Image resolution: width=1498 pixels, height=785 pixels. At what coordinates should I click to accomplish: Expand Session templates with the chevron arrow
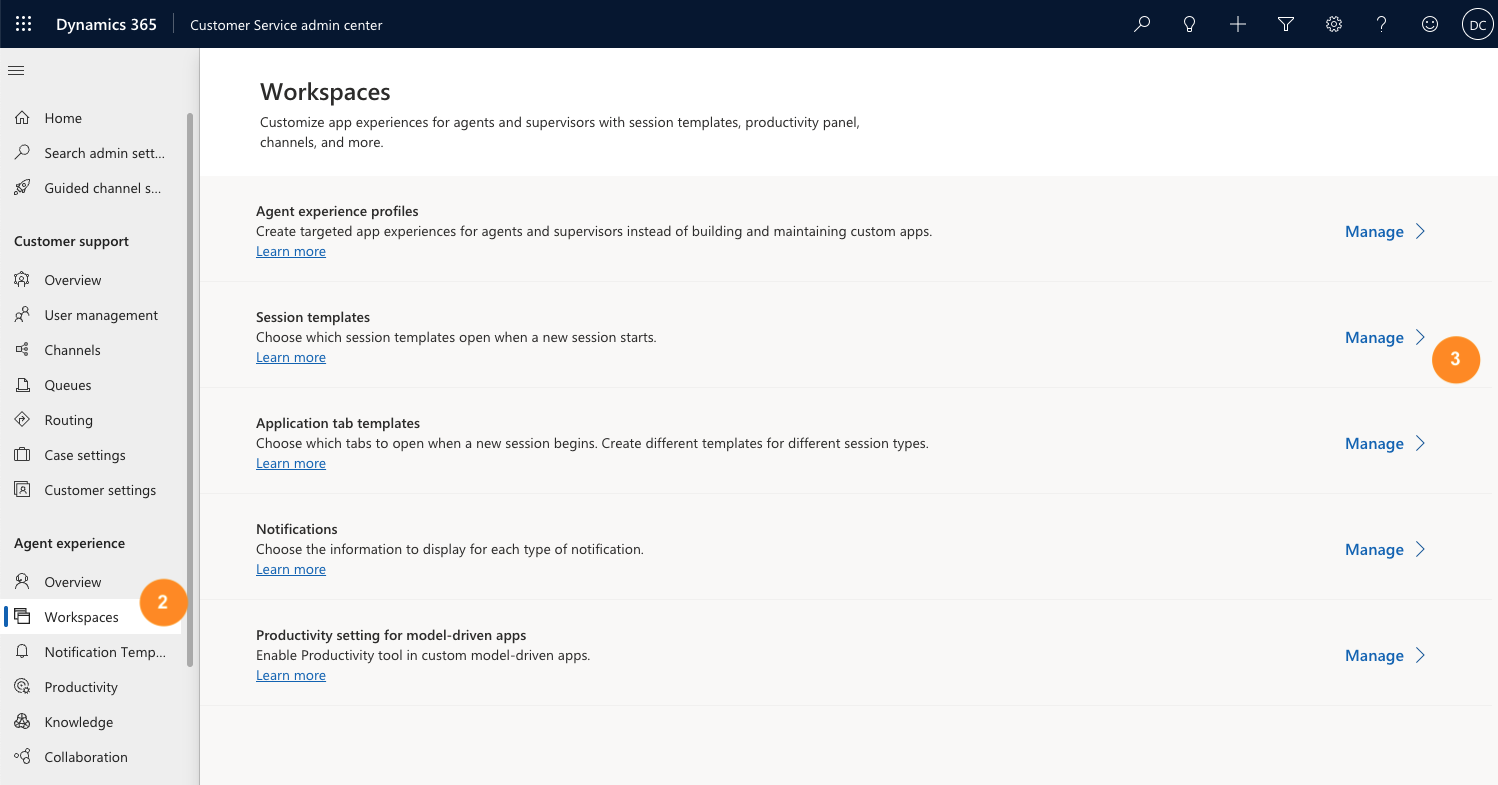pos(1420,337)
